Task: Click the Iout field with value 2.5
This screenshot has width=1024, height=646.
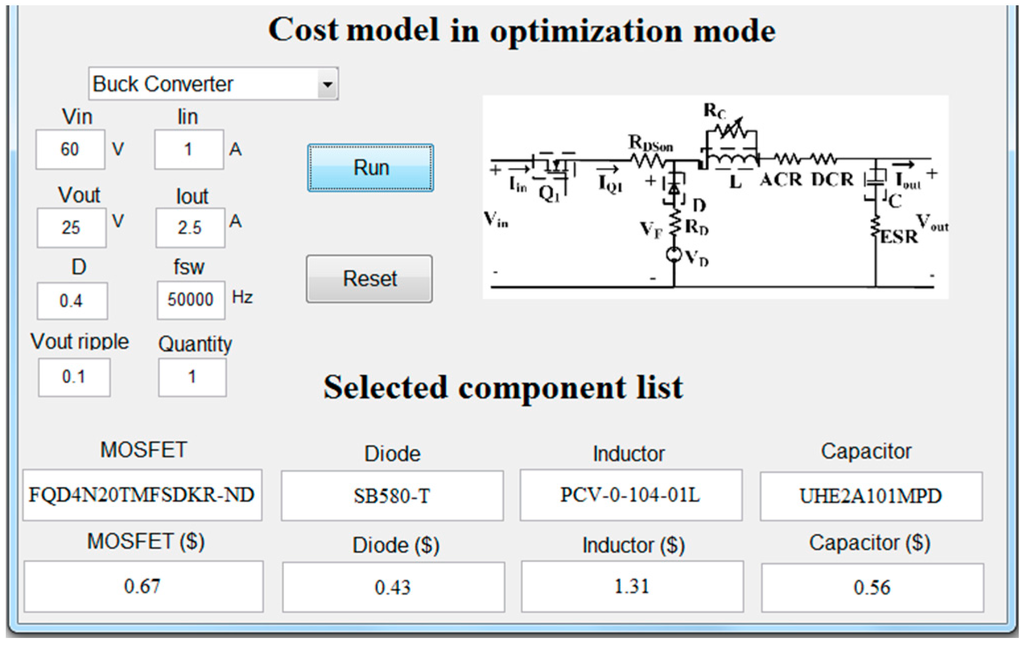Action: (x=190, y=228)
